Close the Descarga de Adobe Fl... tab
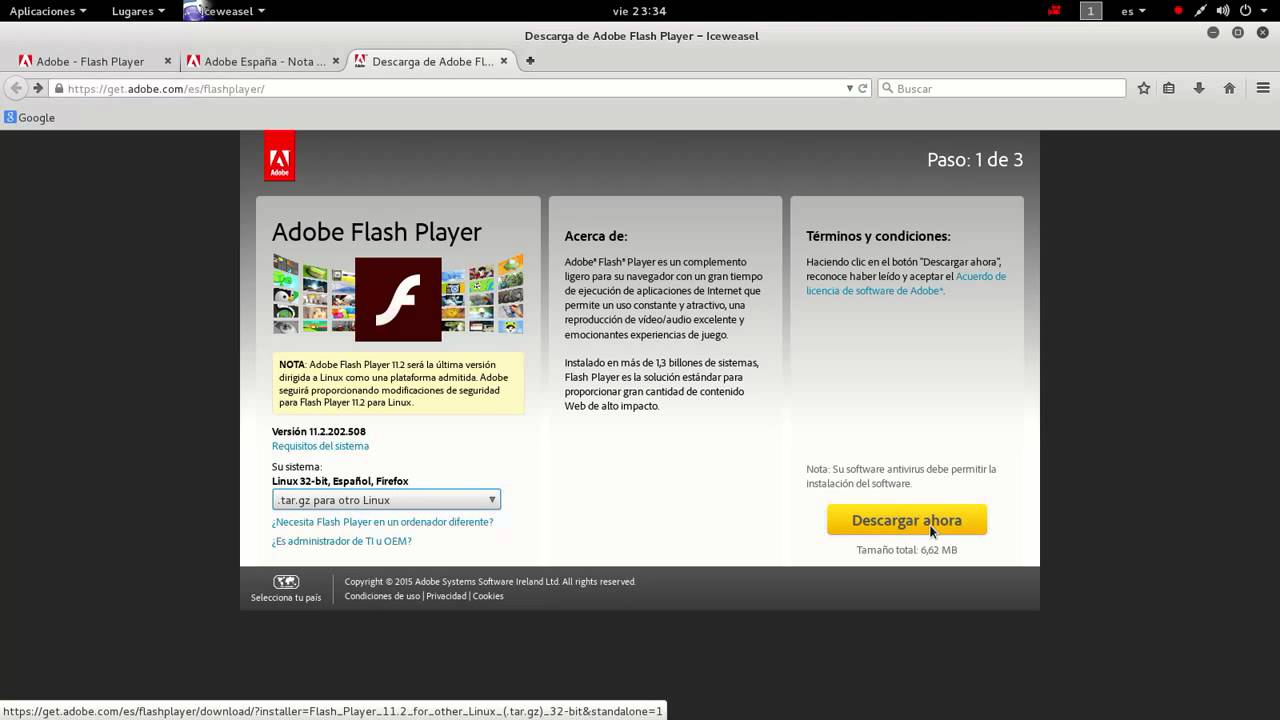The image size is (1280, 720). click(504, 61)
